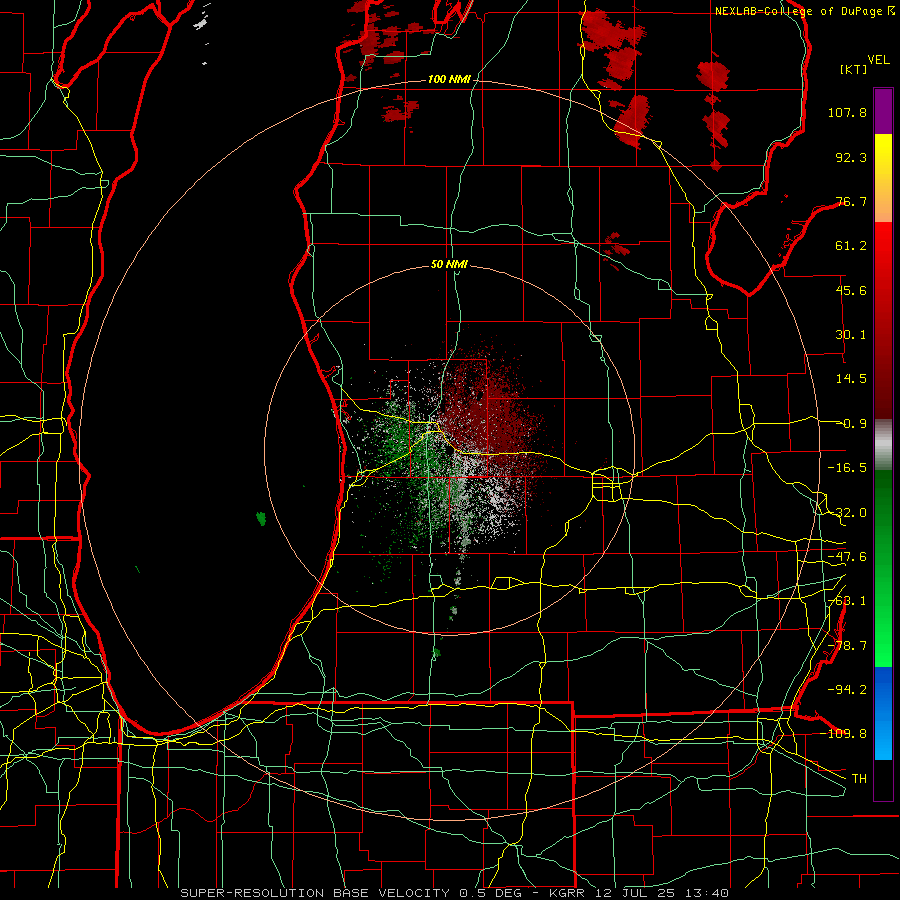Click the blue segment of velocity color bar
This screenshot has width=900, height=900.
883,713
